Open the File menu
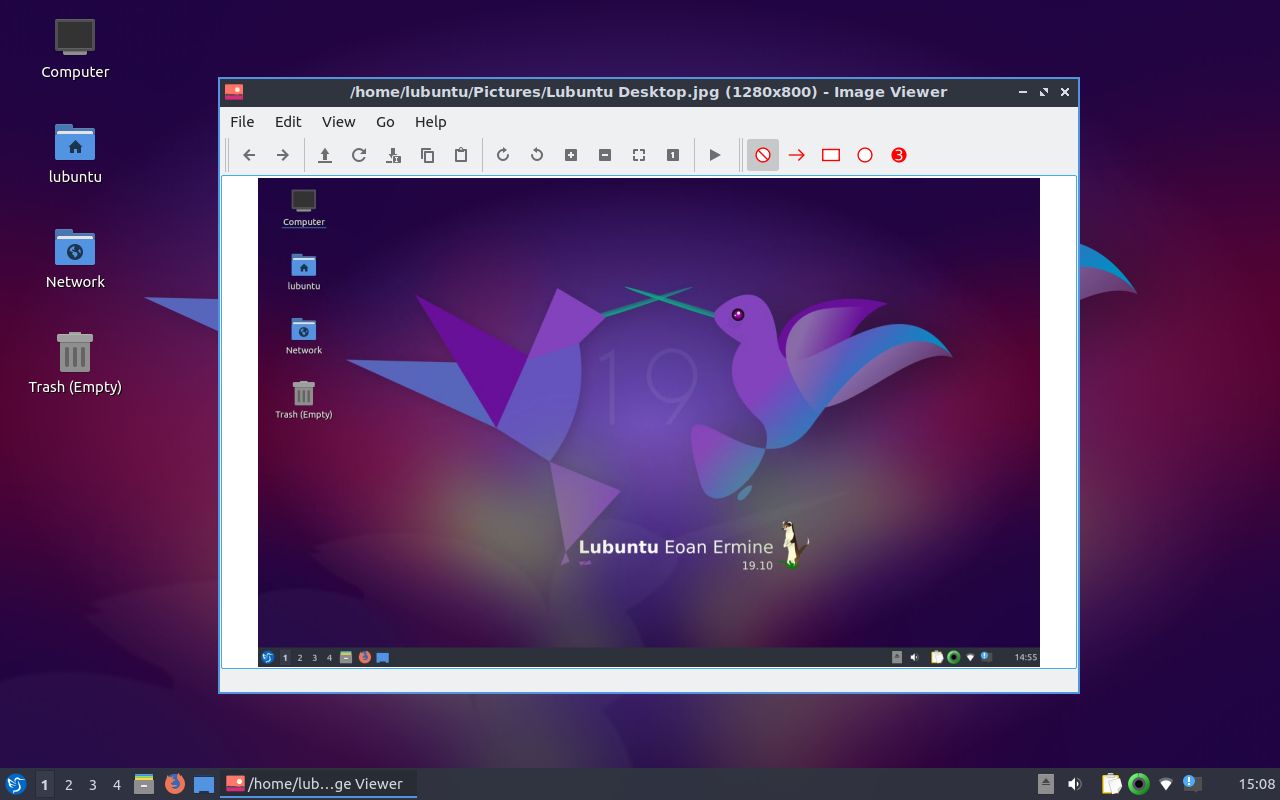Screen dimensions: 1280x800 click(242, 121)
